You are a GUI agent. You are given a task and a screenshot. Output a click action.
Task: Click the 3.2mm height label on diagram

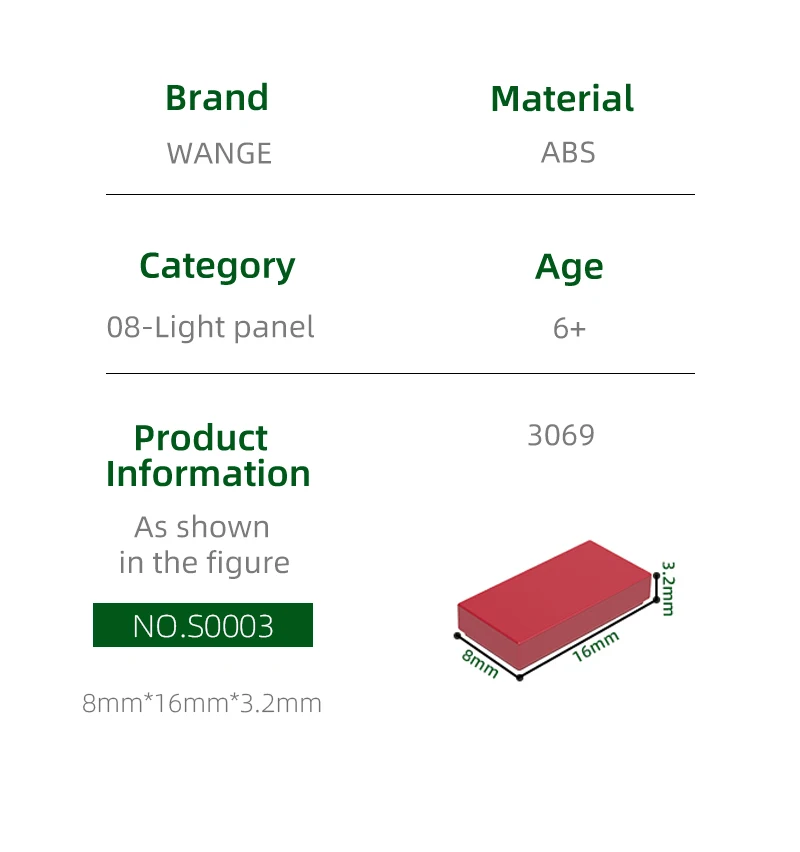point(668,589)
